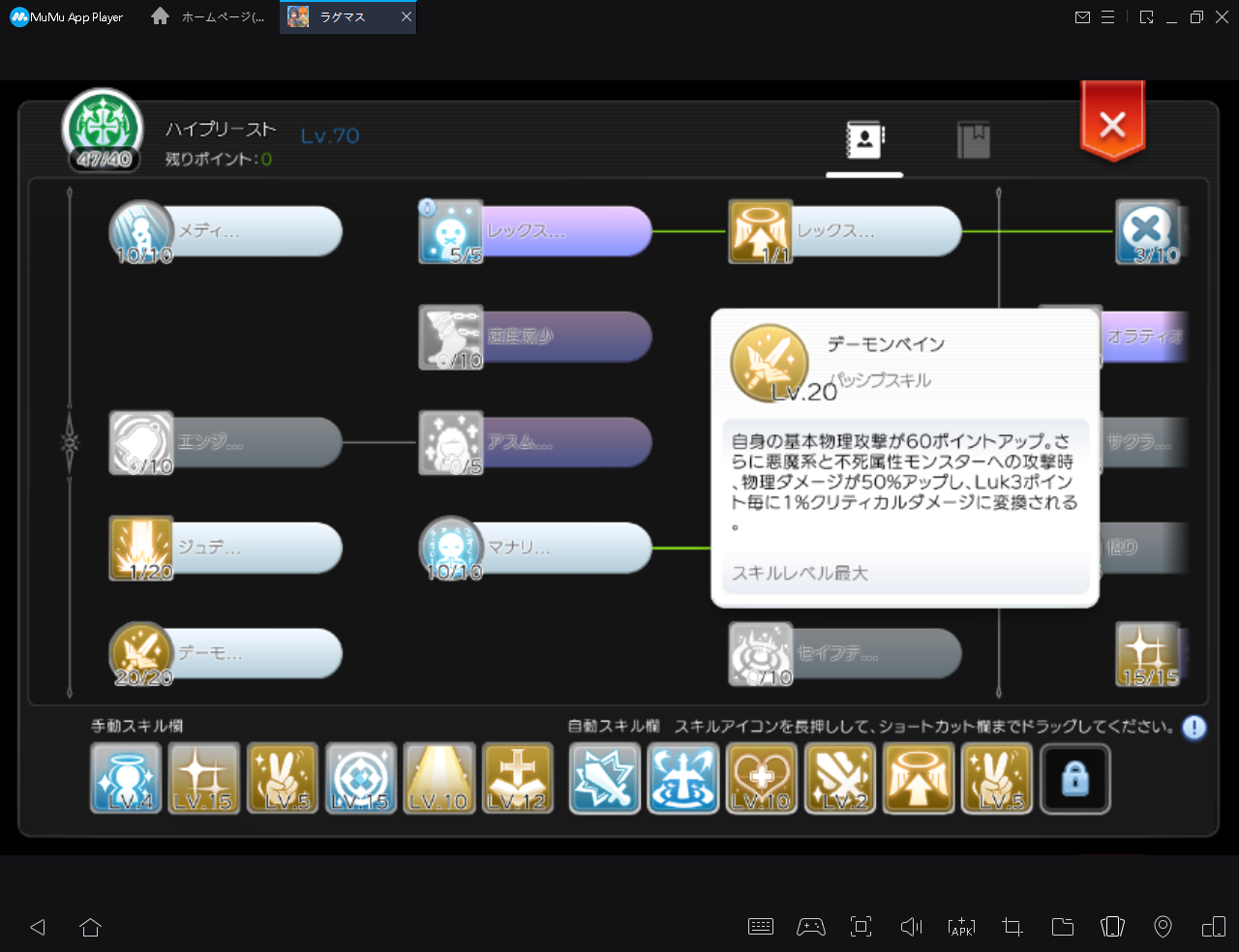Click the locked auto skill slot

[x=1075, y=778]
